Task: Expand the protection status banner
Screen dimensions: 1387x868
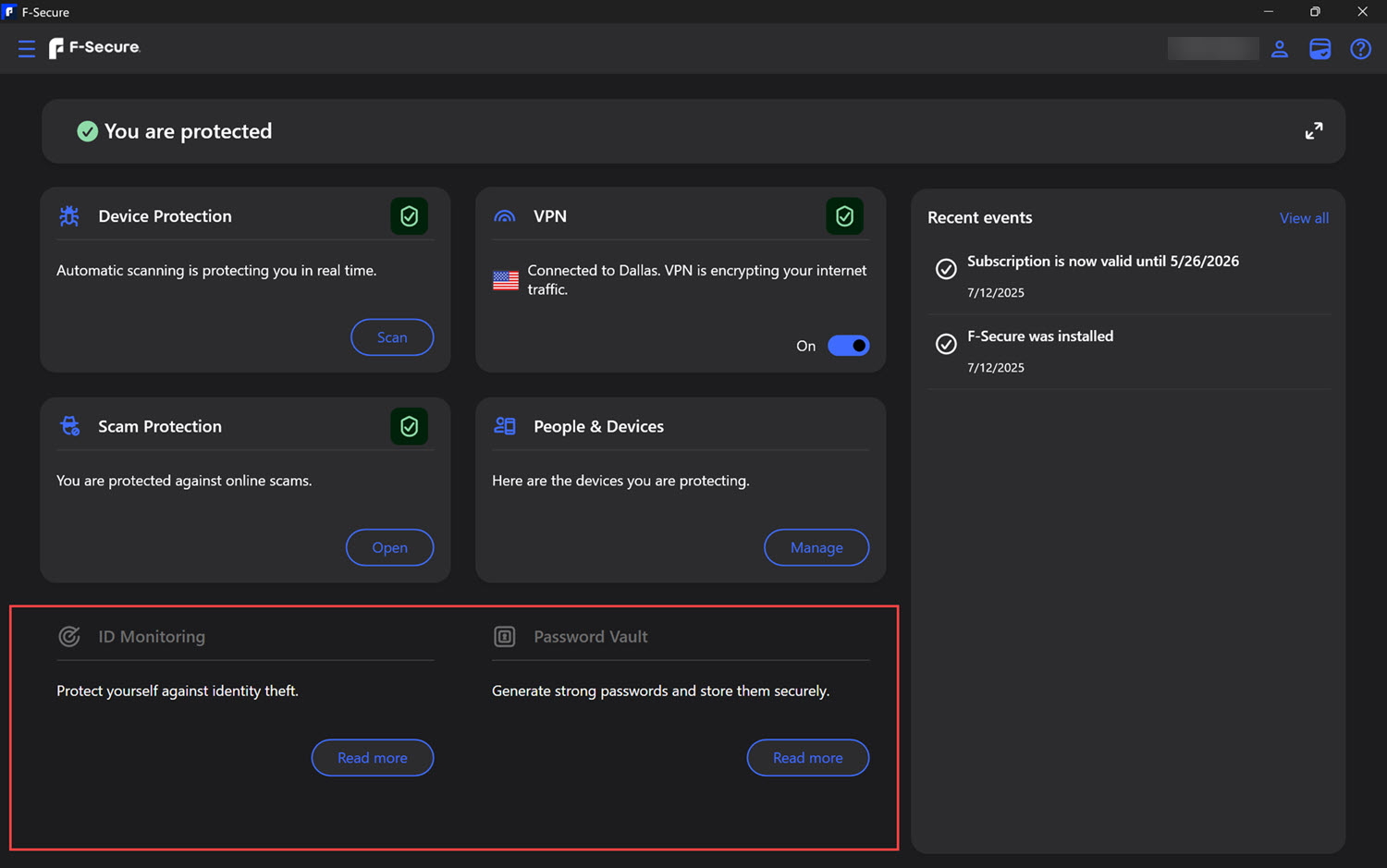Action: [x=1314, y=131]
